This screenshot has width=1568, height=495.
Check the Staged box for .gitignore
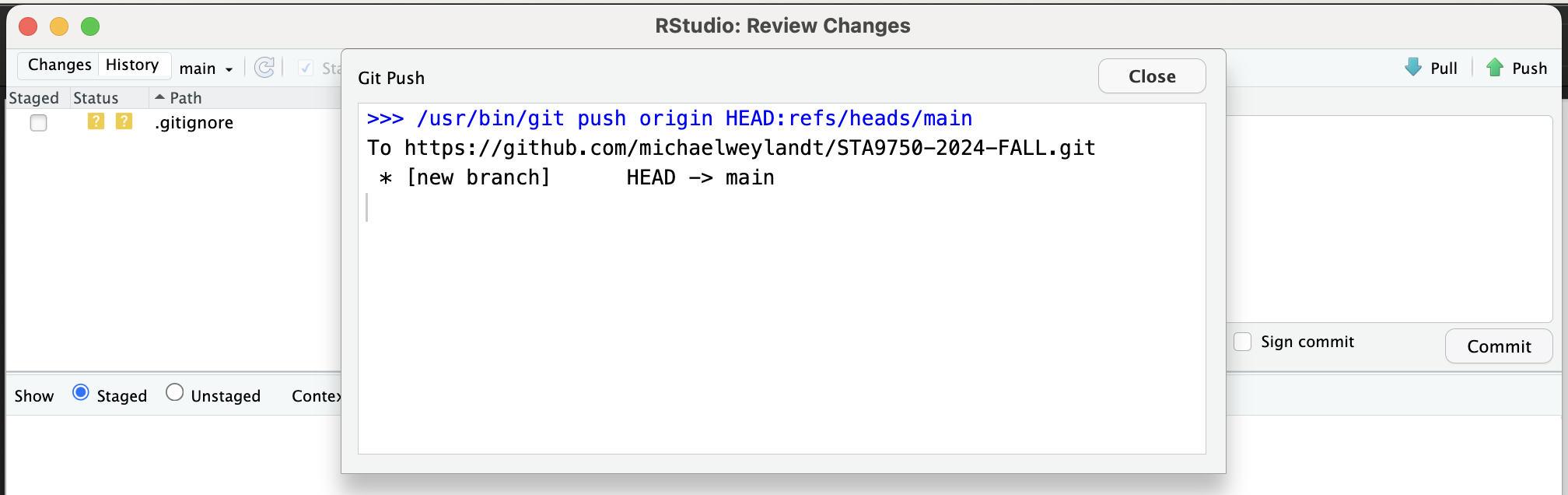coord(38,123)
